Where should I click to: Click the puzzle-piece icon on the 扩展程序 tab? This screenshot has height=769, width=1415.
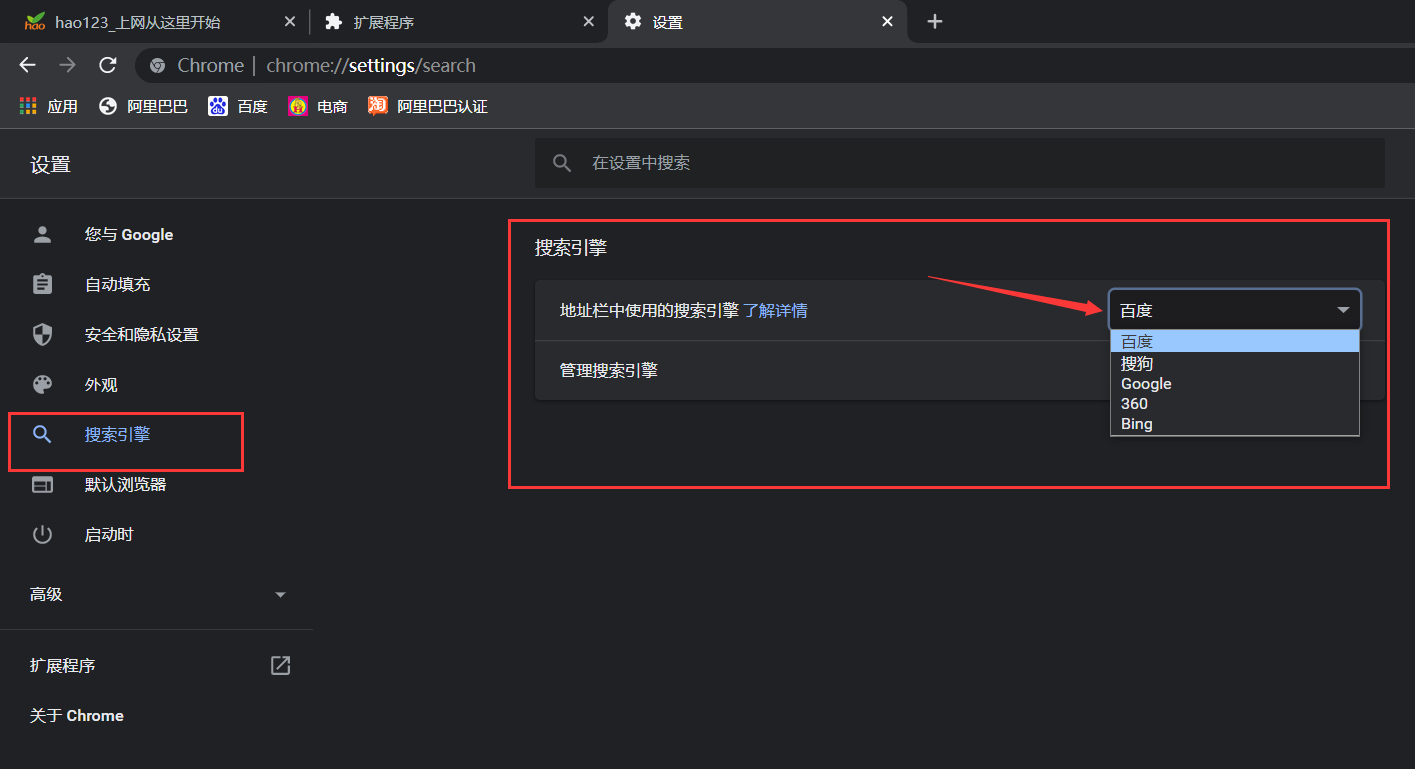click(334, 21)
